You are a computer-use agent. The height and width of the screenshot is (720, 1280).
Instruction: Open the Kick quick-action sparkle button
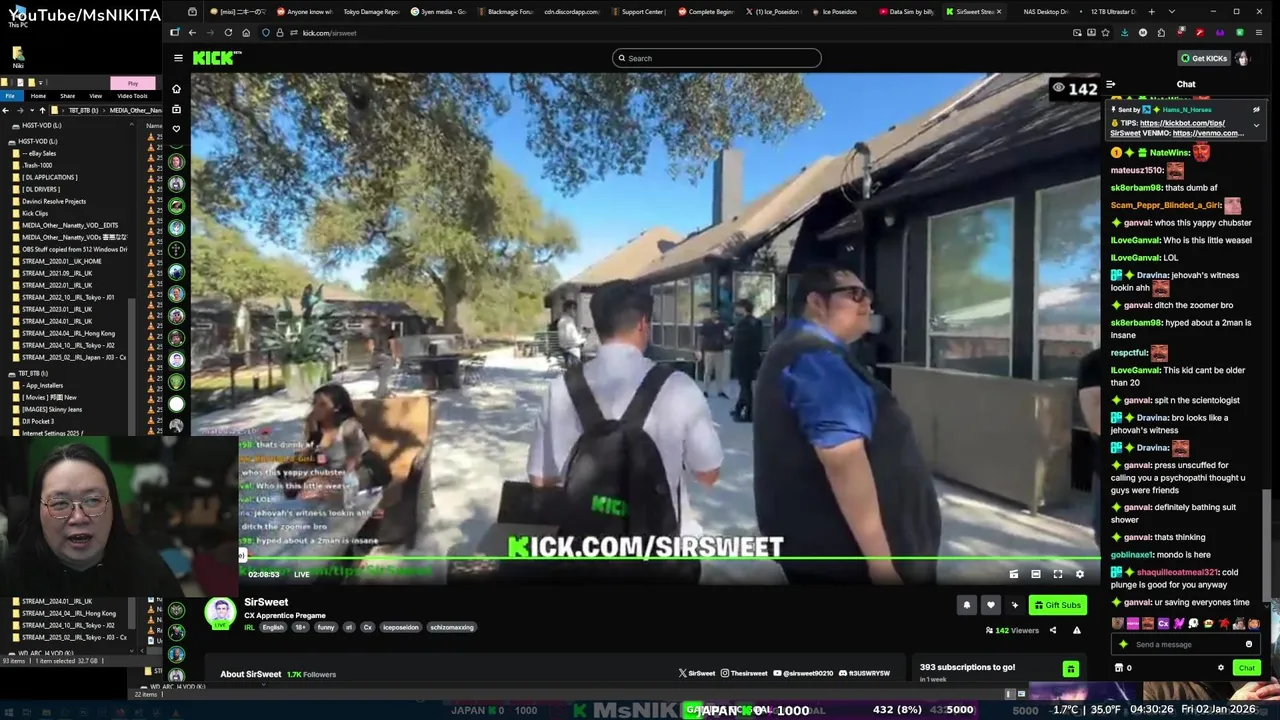pyautogui.click(x=1015, y=605)
